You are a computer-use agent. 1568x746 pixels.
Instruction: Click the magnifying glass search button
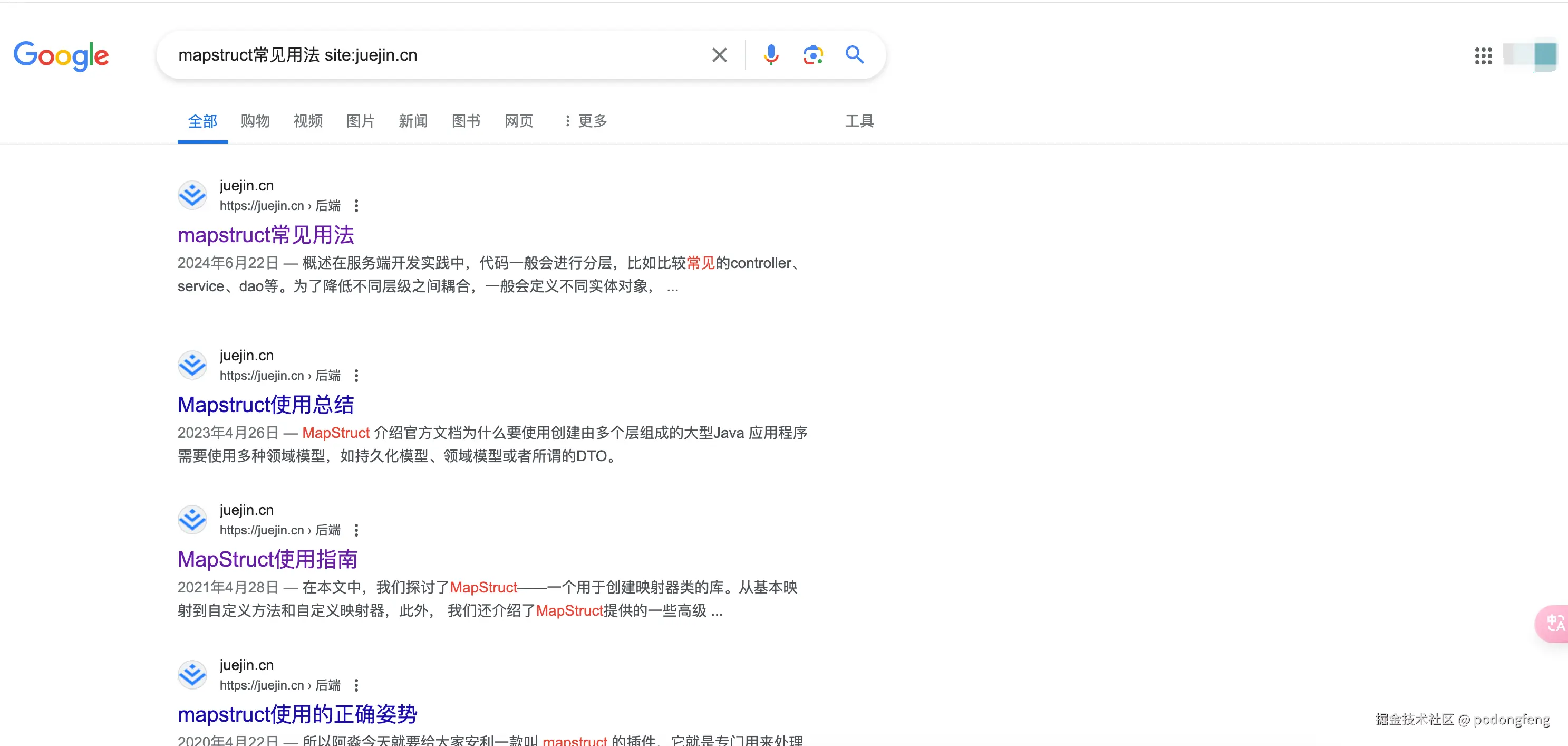[855, 55]
